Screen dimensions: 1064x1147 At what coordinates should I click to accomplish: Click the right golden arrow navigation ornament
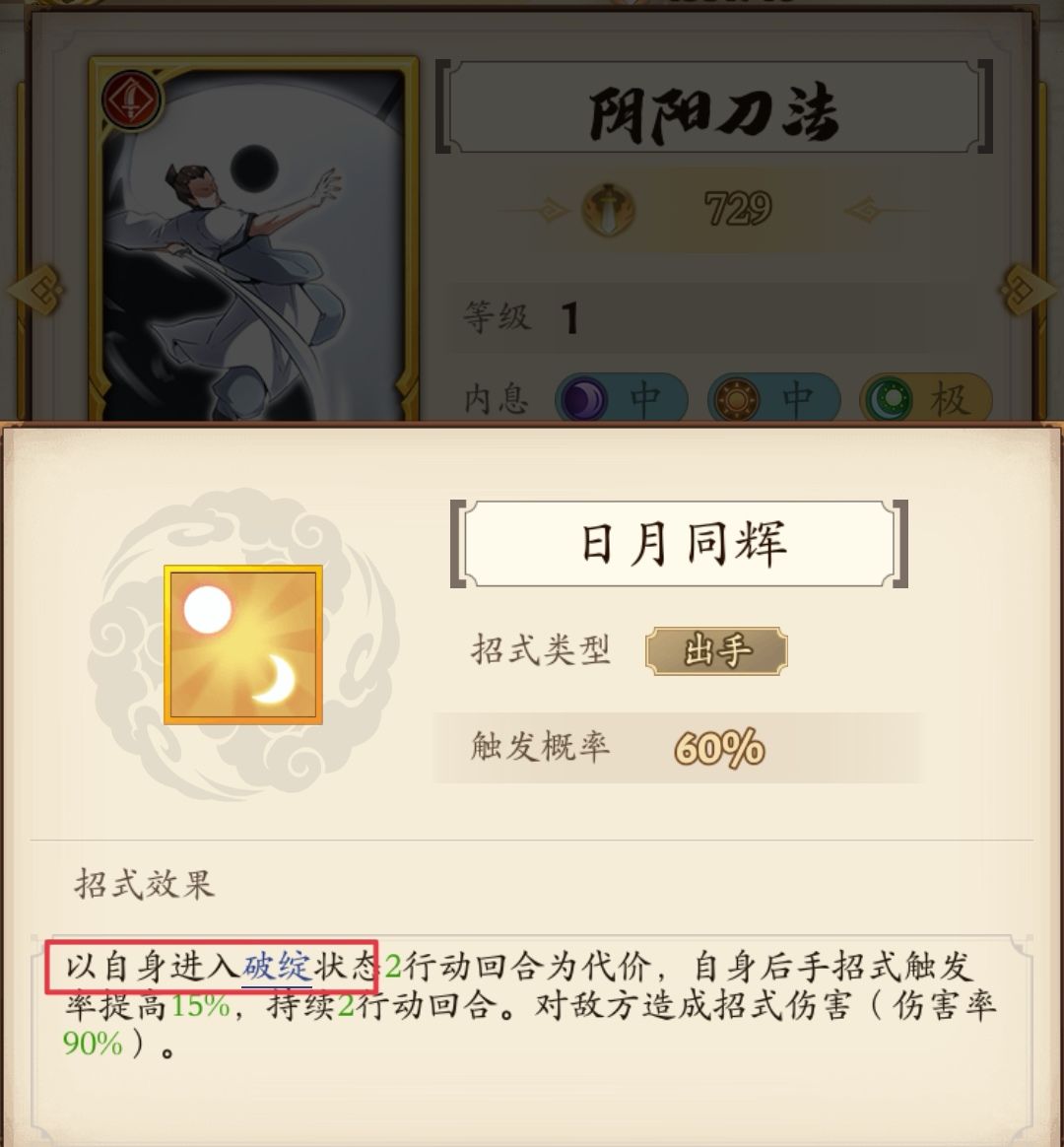[x=1030, y=290]
